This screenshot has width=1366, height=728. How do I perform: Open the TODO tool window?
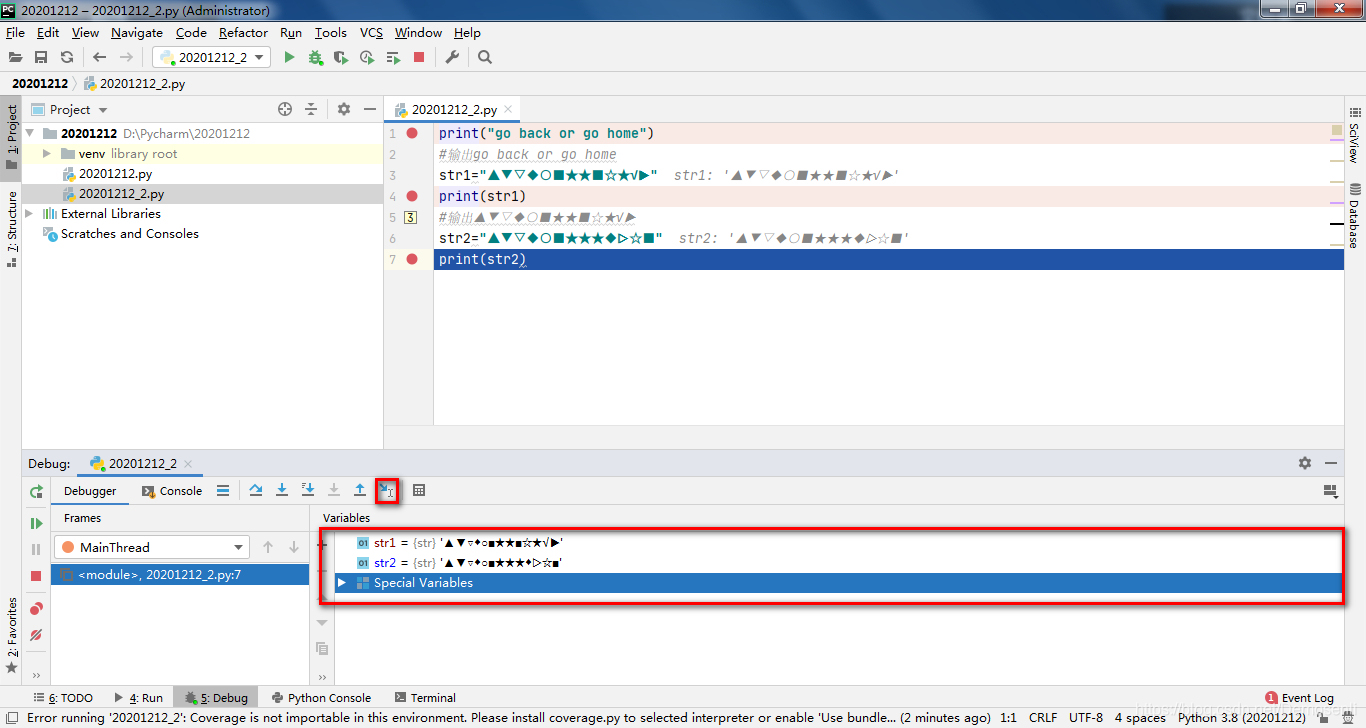[x=63, y=698]
